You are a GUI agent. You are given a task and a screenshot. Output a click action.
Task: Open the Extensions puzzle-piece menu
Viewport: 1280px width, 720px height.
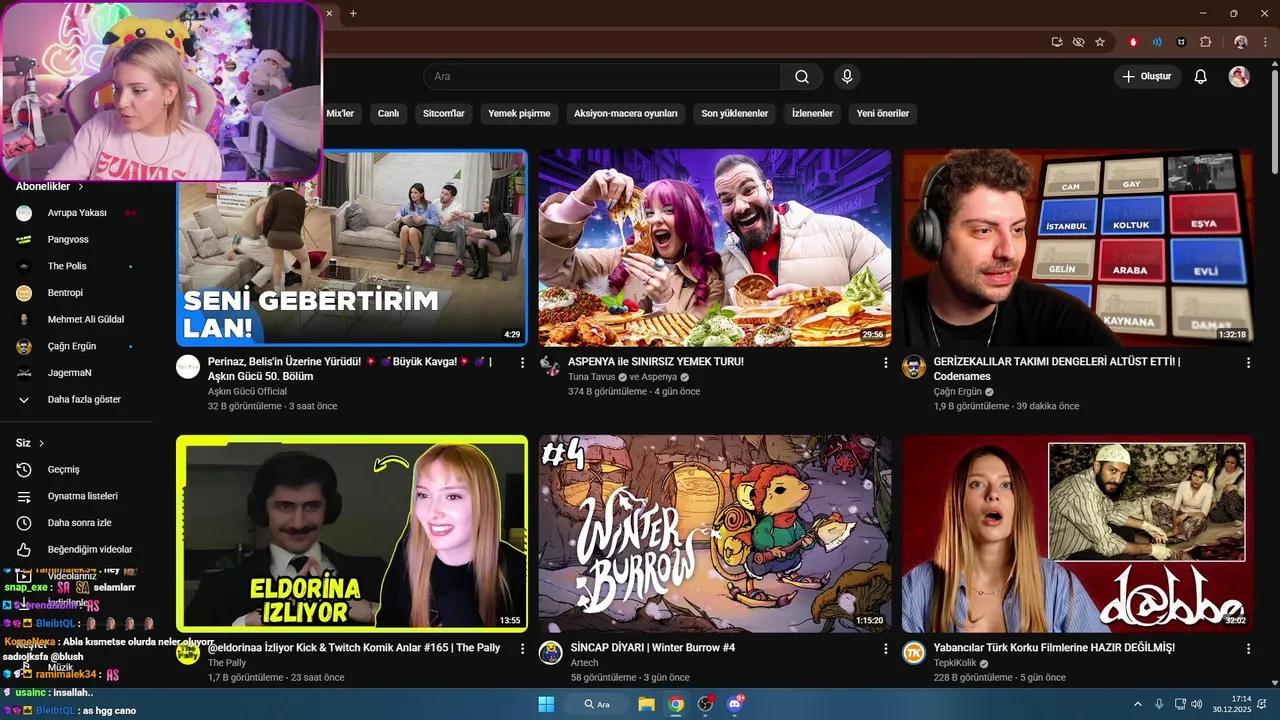point(1205,42)
